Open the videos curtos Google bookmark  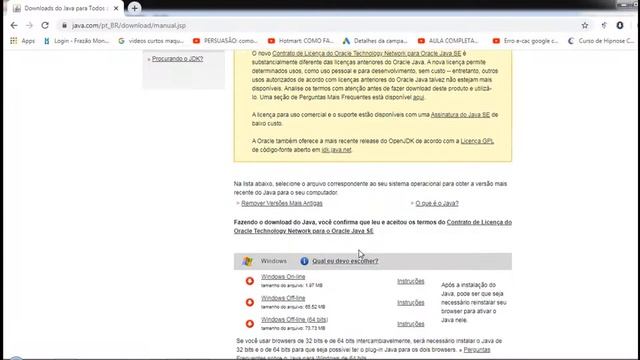click(x=151, y=41)
